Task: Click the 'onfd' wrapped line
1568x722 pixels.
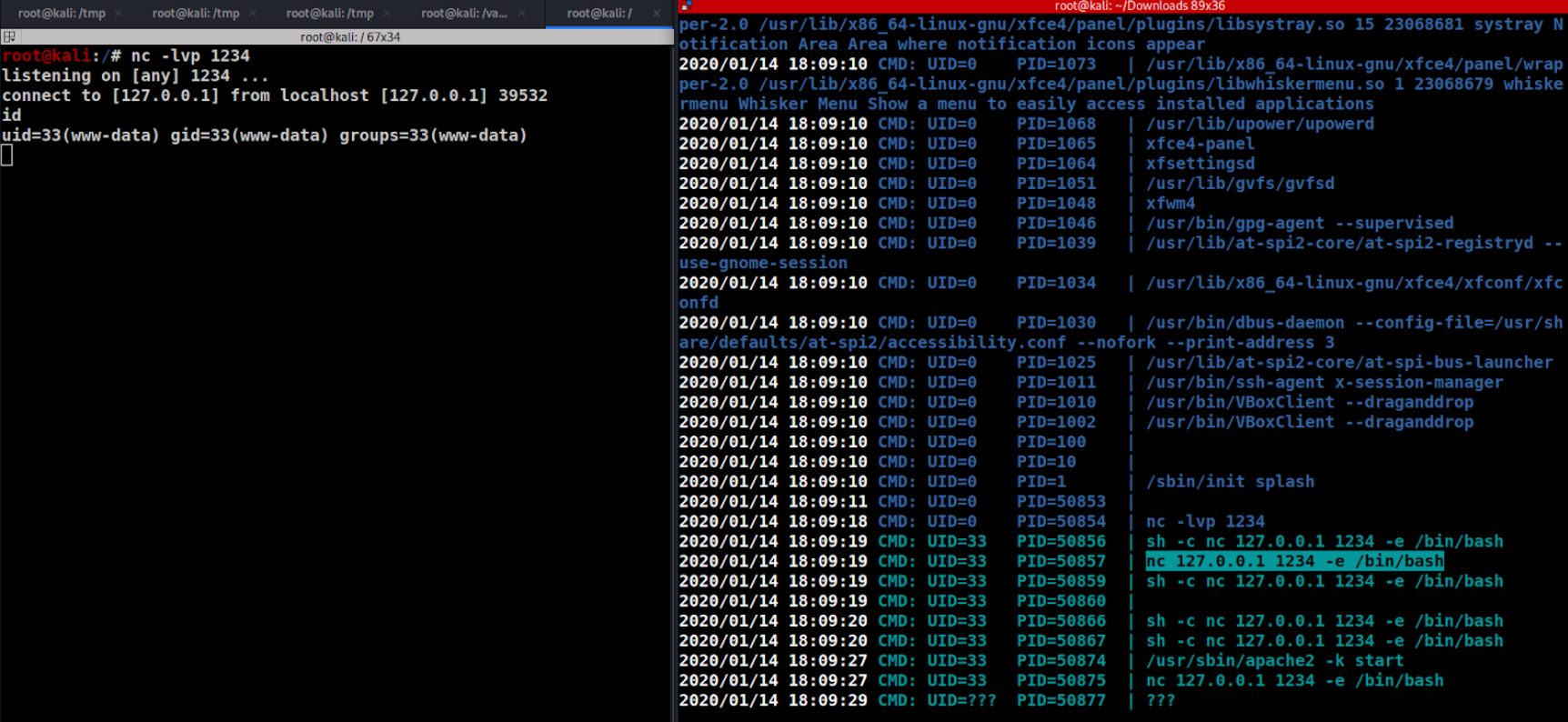Action: (699, 303)
